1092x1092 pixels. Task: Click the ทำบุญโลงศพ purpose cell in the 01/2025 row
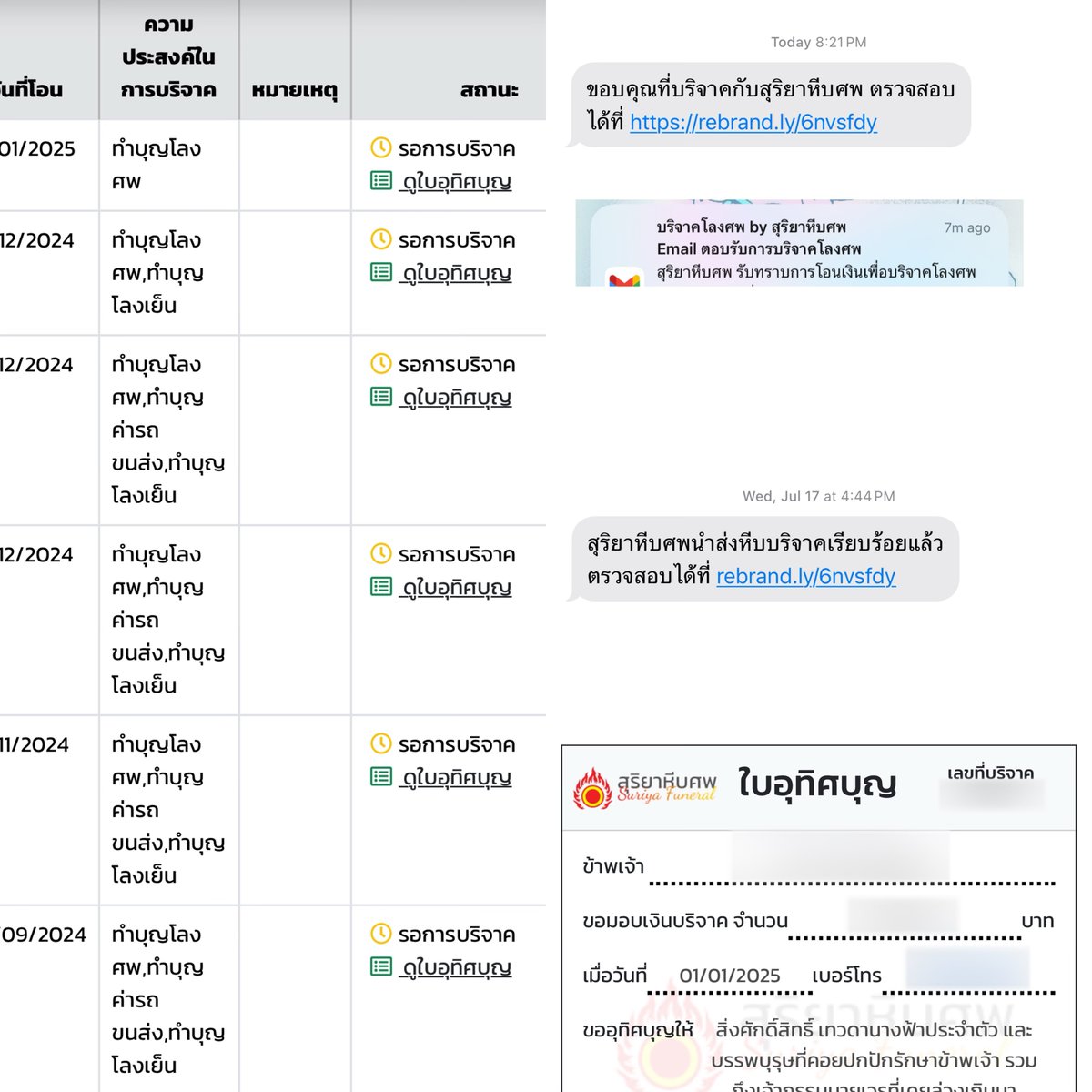click(x=168, y=165)
